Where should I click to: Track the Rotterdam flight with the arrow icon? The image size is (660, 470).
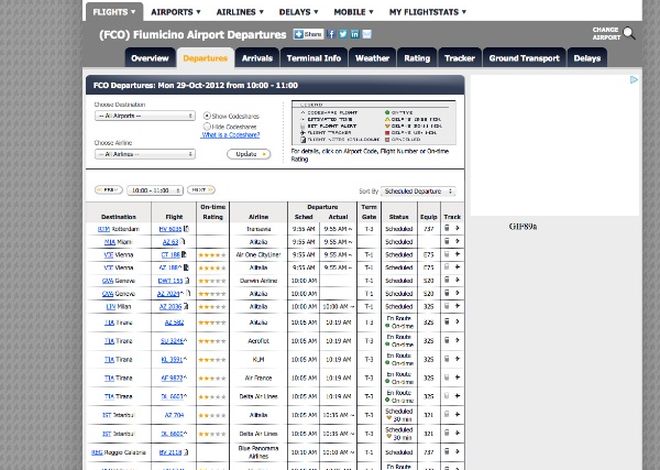(457, 228)
